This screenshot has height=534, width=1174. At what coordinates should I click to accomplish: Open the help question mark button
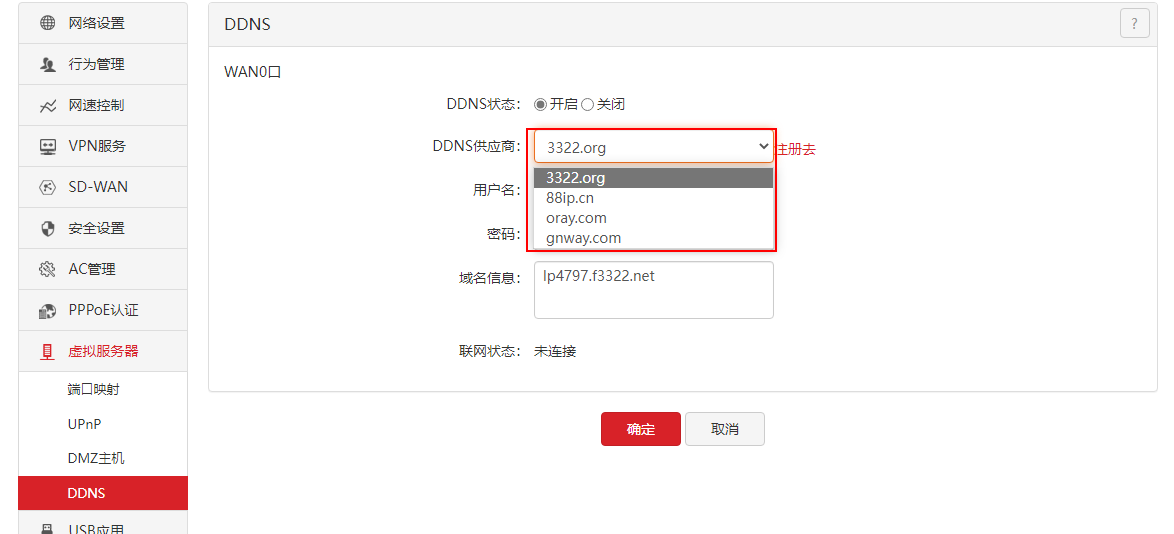click(x=1134, y=22)
